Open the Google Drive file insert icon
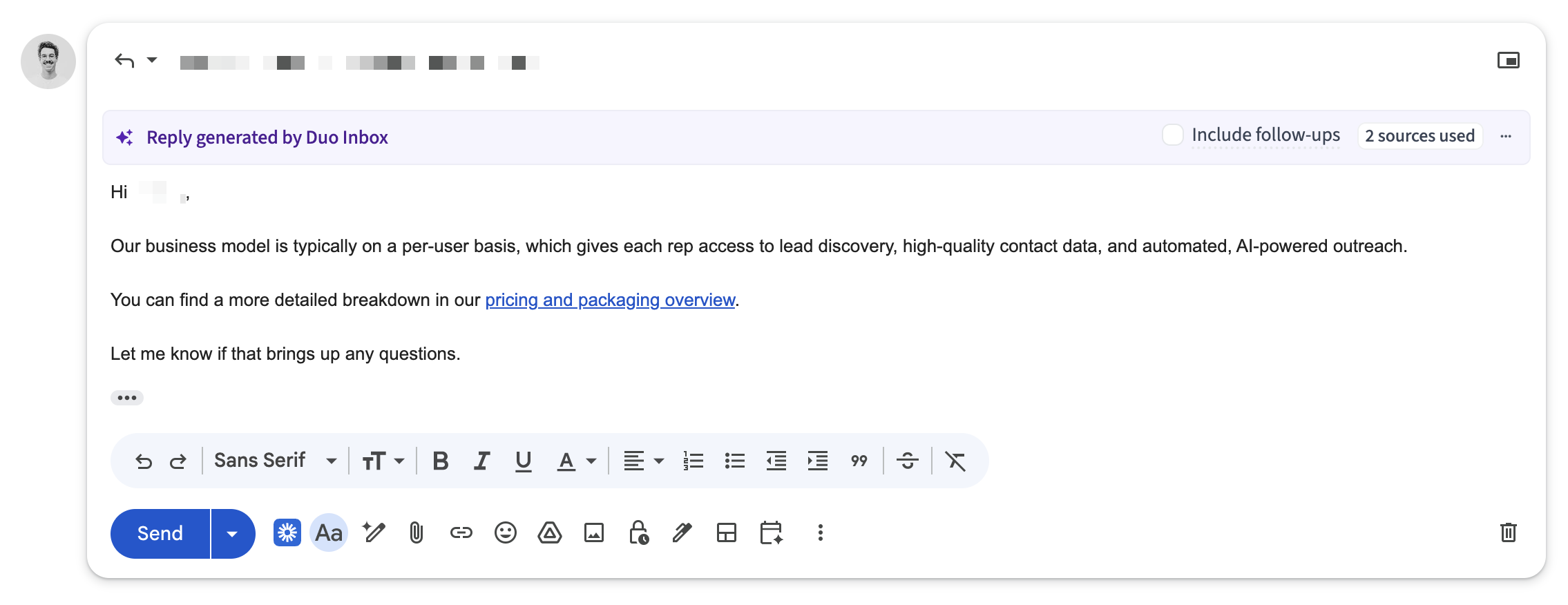This screenshot has width=1568, height=605. (550, 533)
